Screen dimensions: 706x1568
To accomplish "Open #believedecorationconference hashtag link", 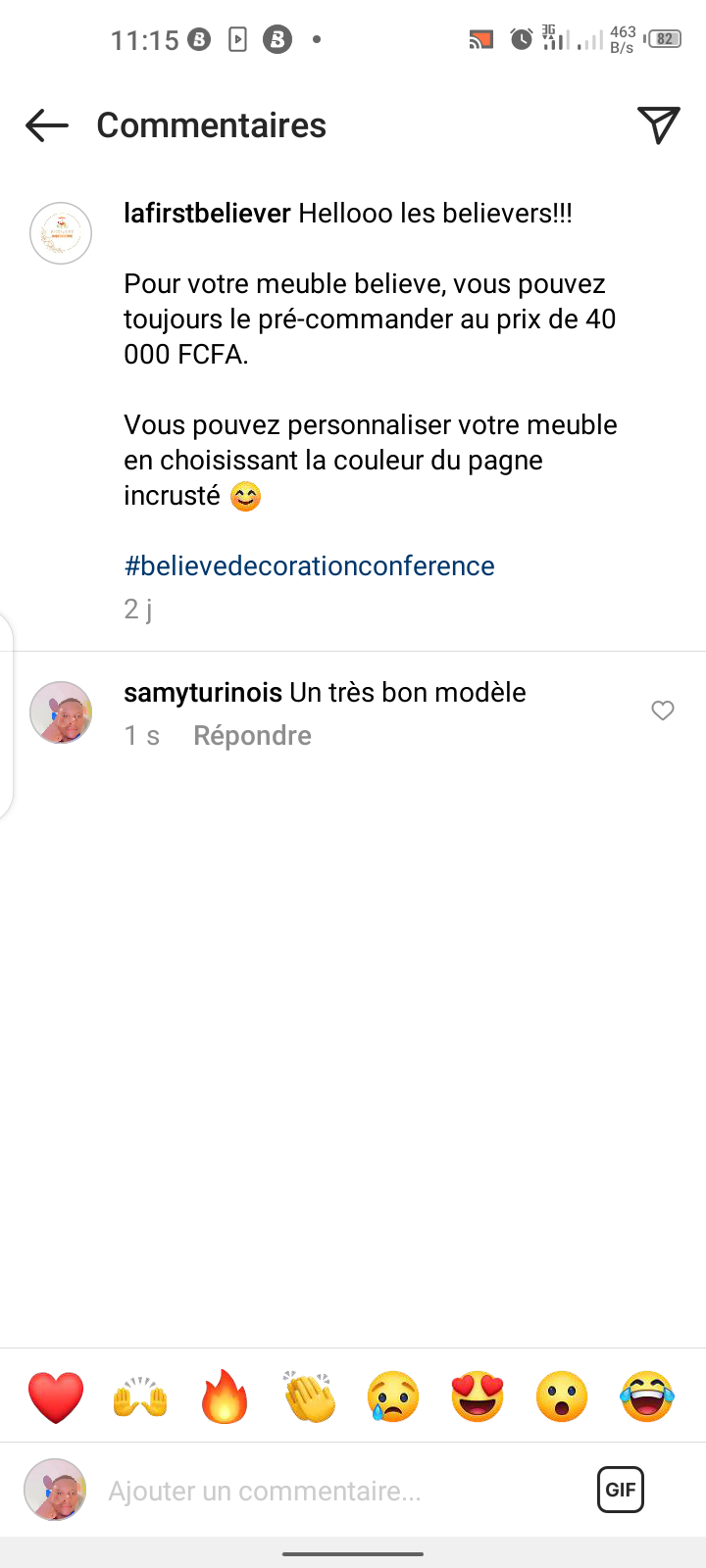I will click(x=309, y=566).
